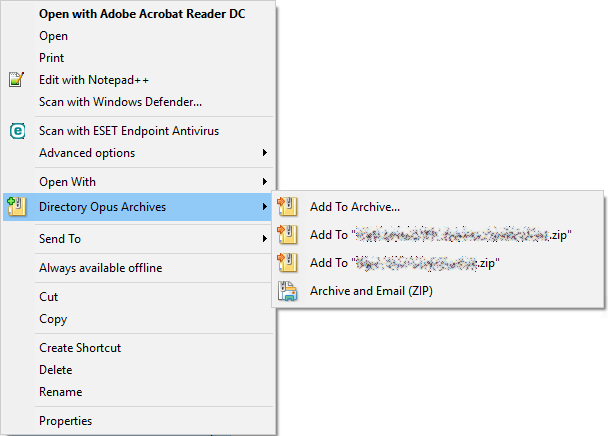This screenshot has height=436, width=608.
Task: Expand the Send To submenu arrow
Action: (264, 238)
